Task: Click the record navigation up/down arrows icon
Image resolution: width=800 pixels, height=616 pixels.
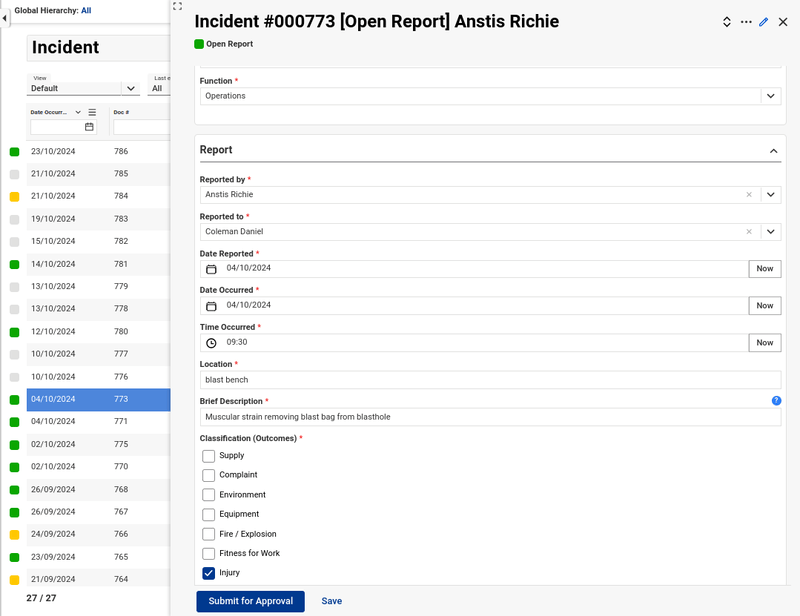Action: coord(727,21)
